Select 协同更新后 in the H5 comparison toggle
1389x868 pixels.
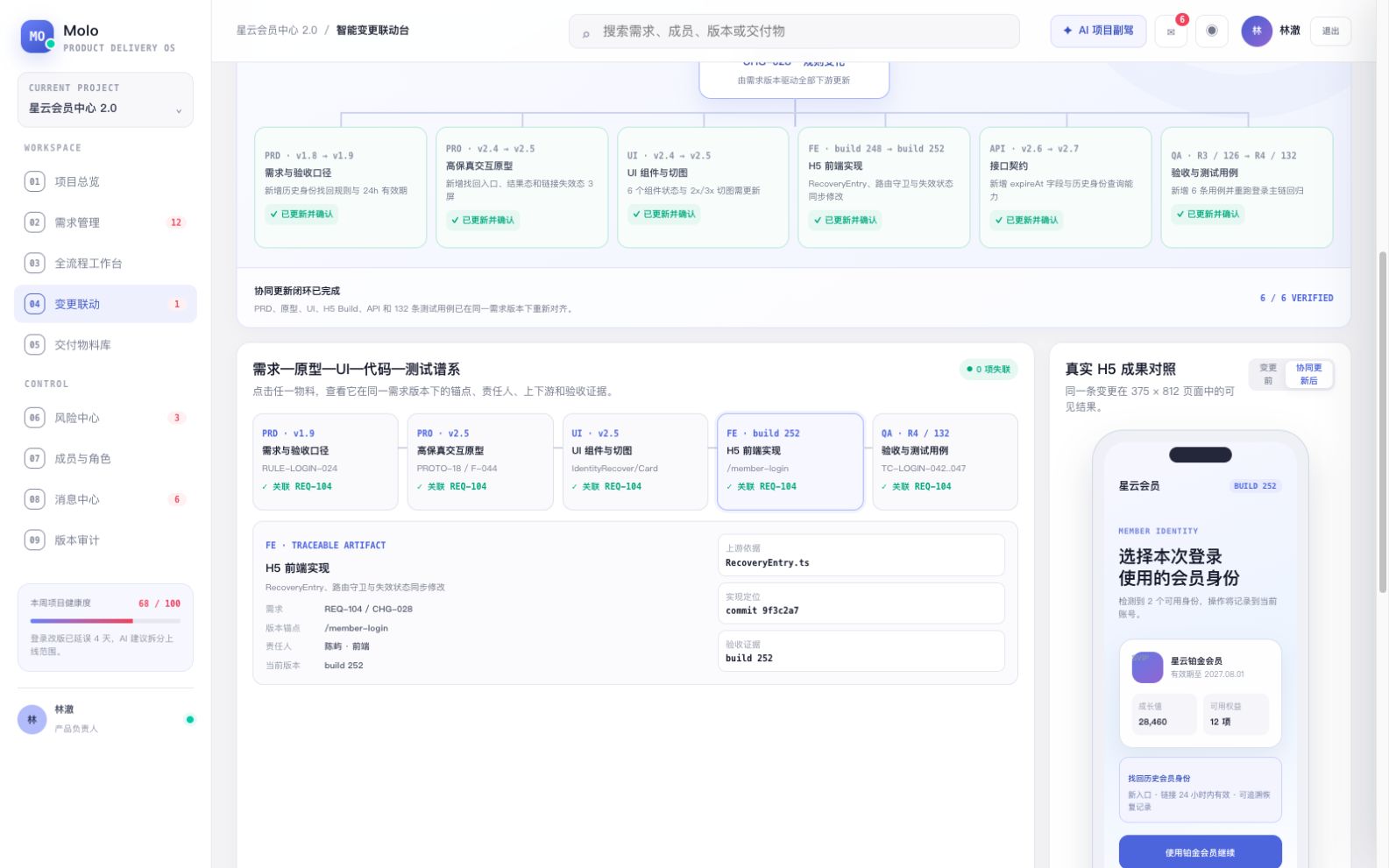pyautogui.click(x=1308, y=374)
